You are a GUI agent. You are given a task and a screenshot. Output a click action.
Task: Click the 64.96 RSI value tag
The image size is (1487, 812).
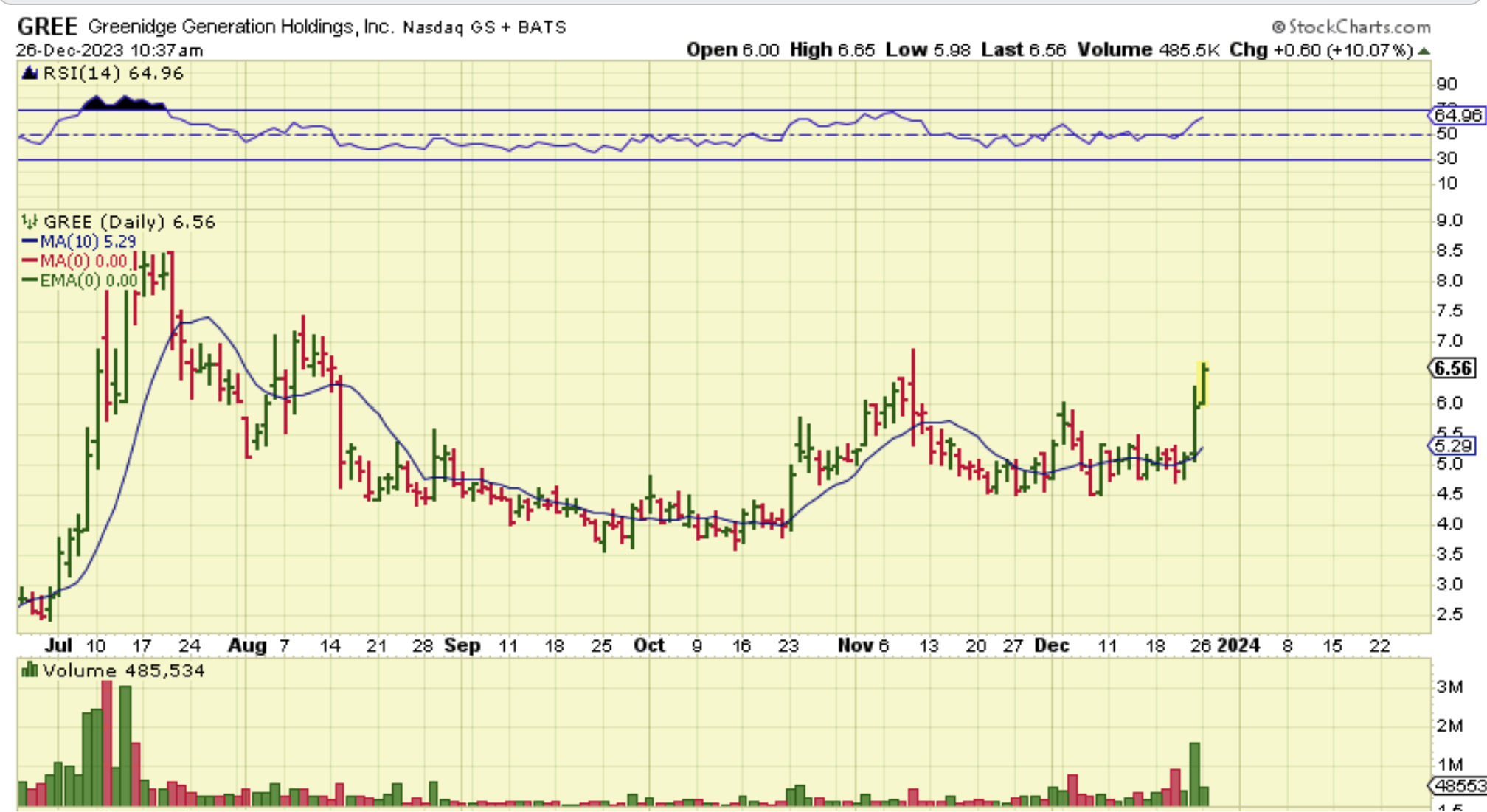pos(1457,116)
